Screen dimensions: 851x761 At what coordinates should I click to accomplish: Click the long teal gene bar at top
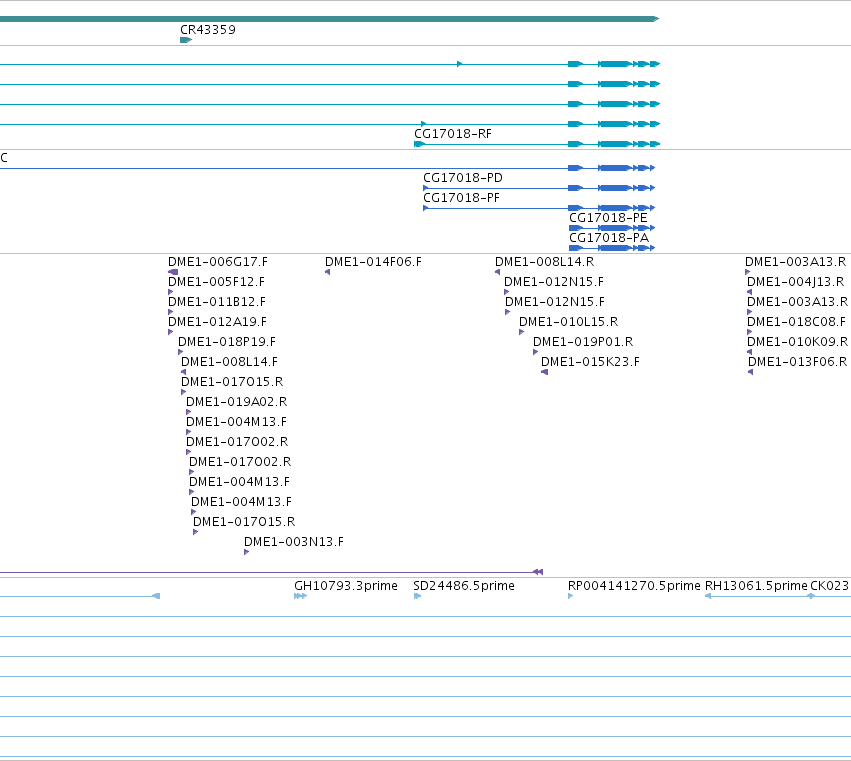pos(329,19)
